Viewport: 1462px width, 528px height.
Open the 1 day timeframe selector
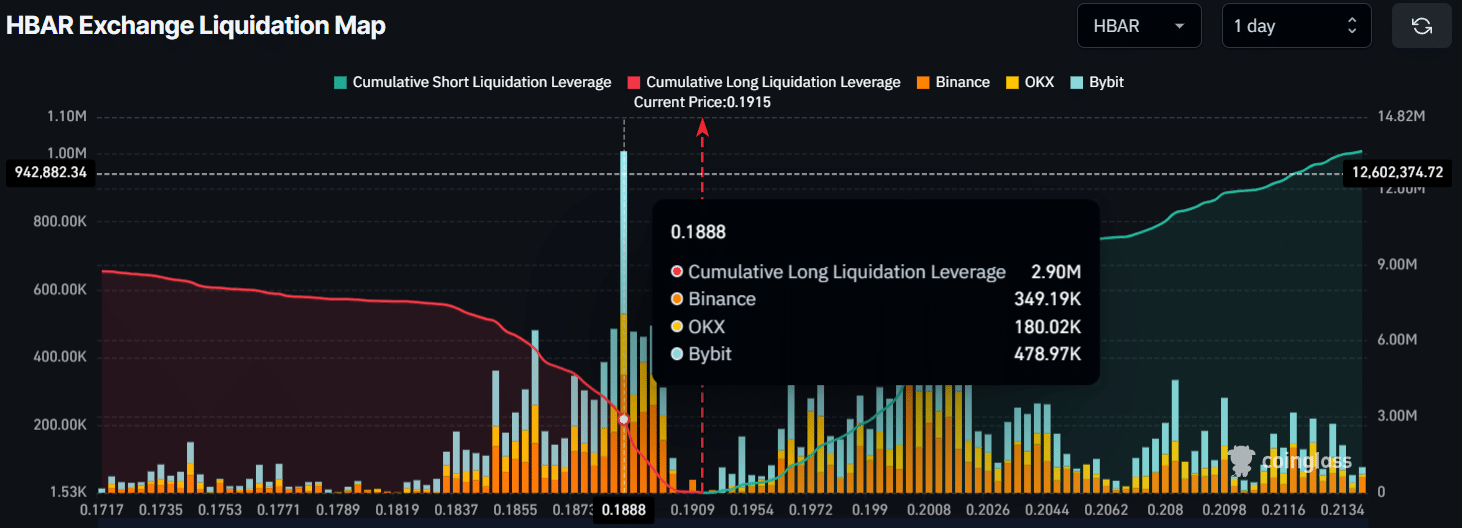[1295, 26]
